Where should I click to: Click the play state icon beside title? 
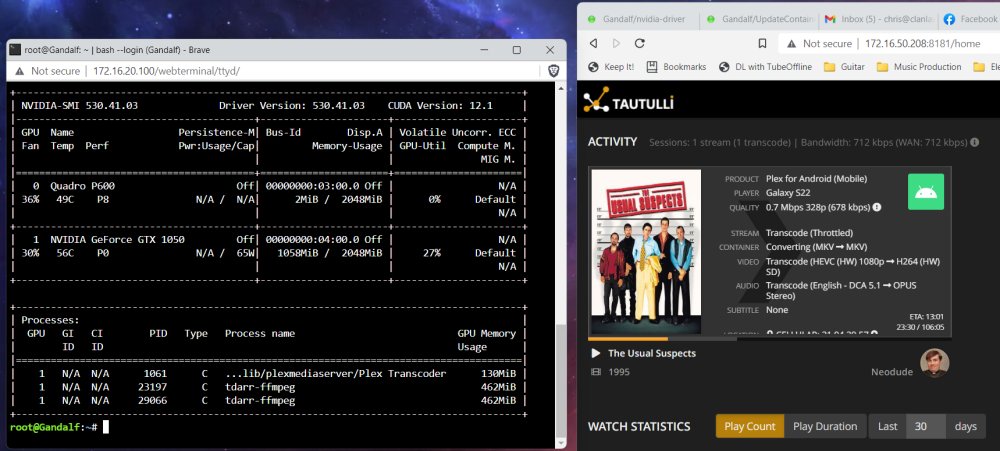coord(596,353)
